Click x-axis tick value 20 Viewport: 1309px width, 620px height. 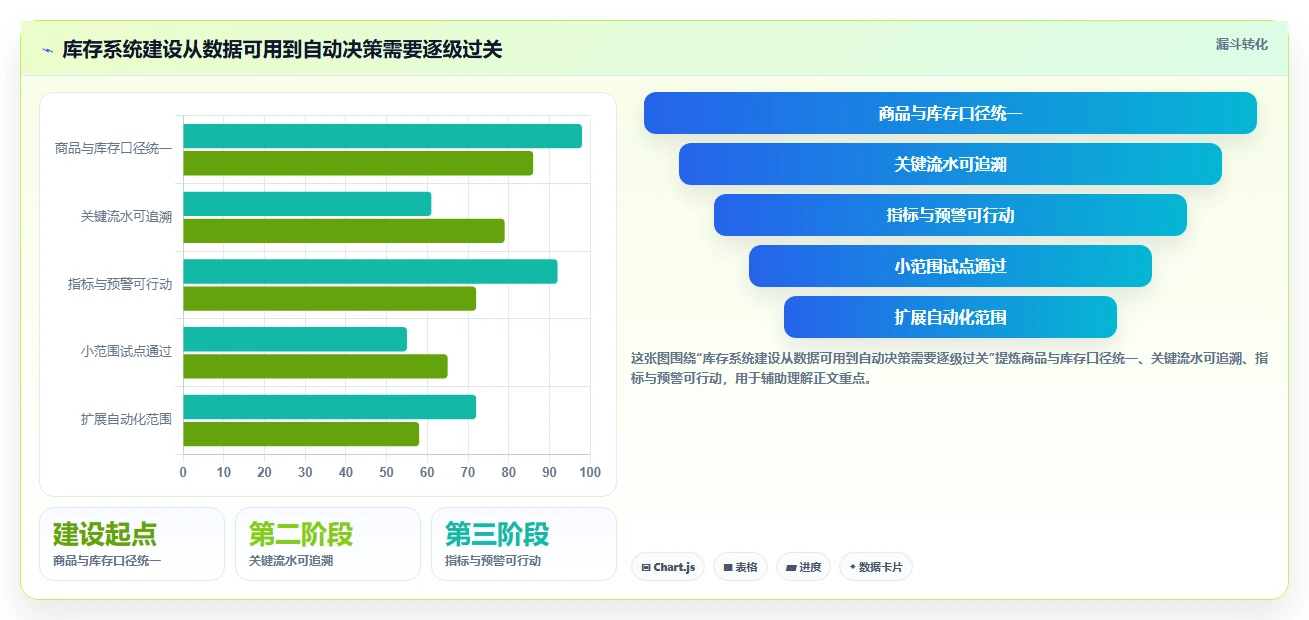click(x=264, y=472)
